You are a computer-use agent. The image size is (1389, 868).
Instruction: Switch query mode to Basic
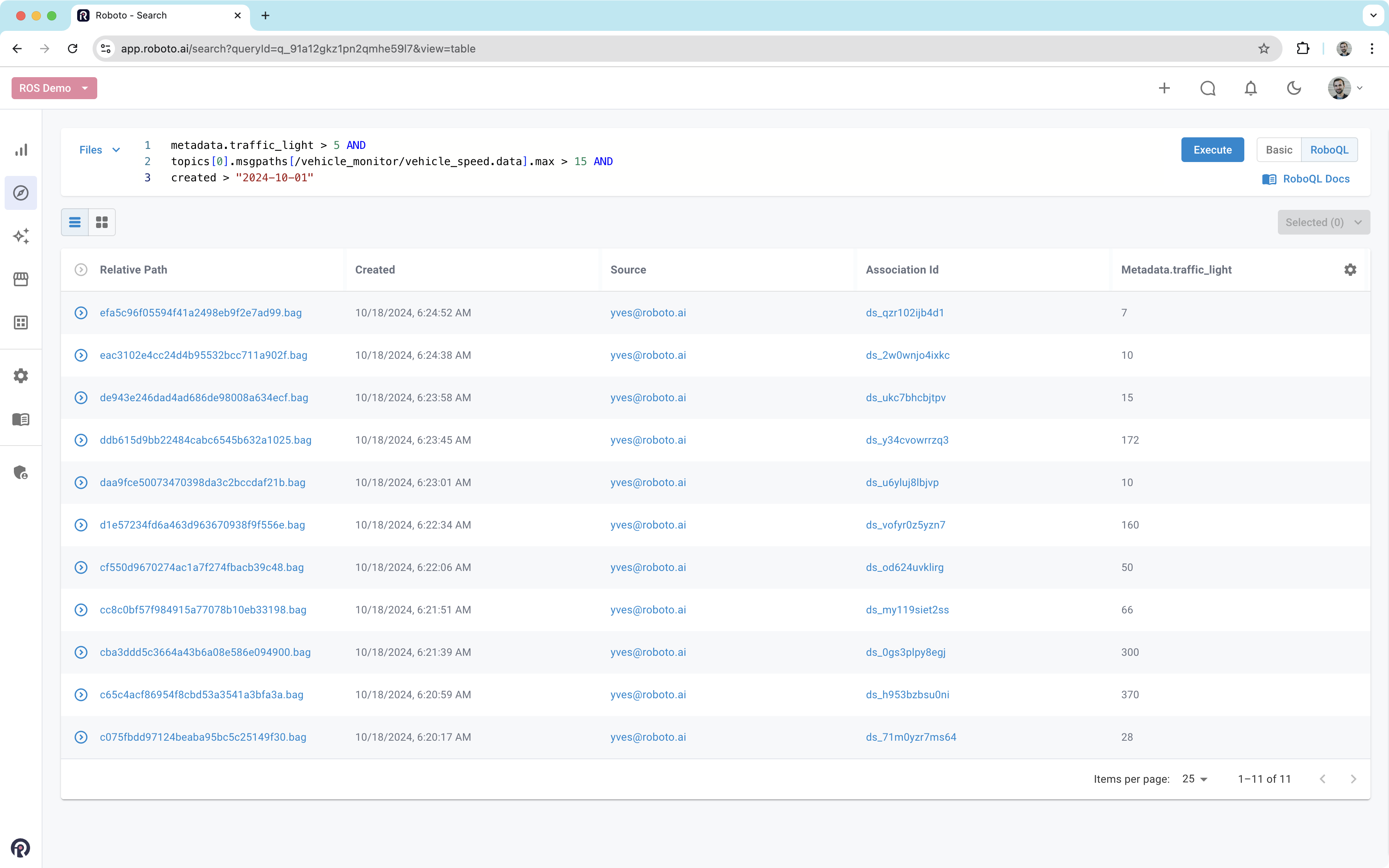coord(1279,150)
